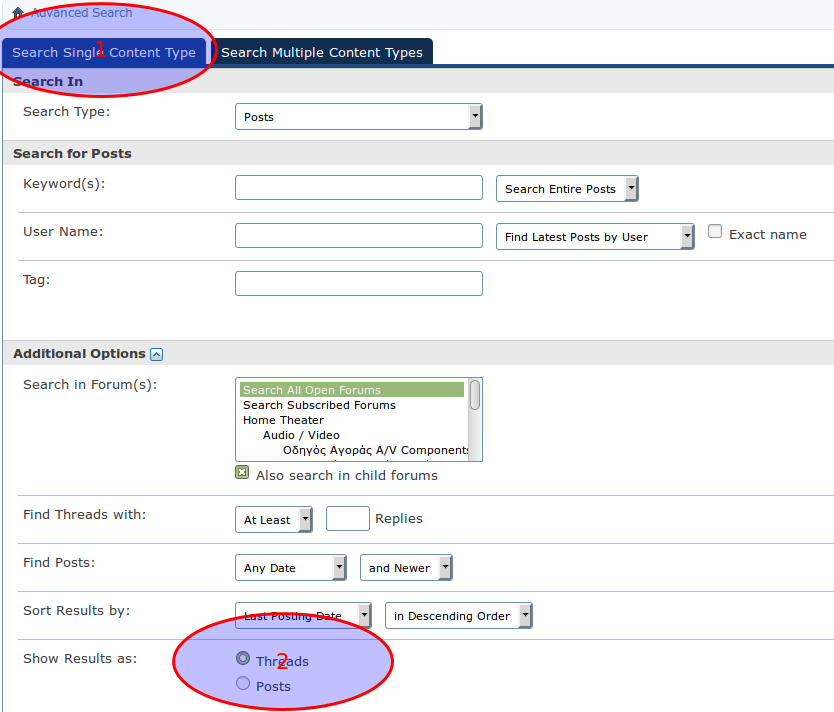Select the Posts radio button for results
The image size is (834, 712).
243,684
